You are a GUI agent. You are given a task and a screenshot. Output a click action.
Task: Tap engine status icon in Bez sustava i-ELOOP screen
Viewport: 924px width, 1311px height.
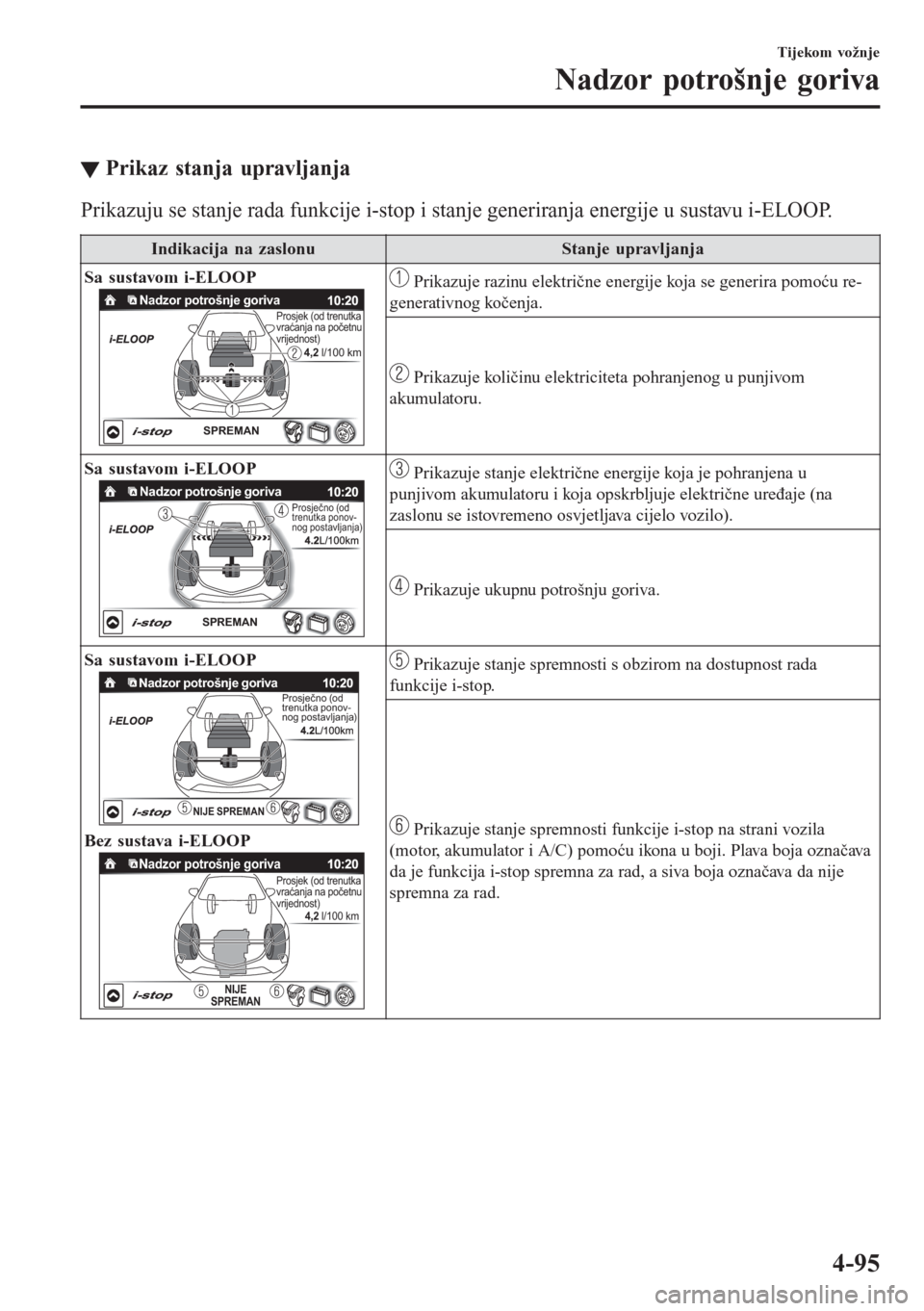pos(297,995)
